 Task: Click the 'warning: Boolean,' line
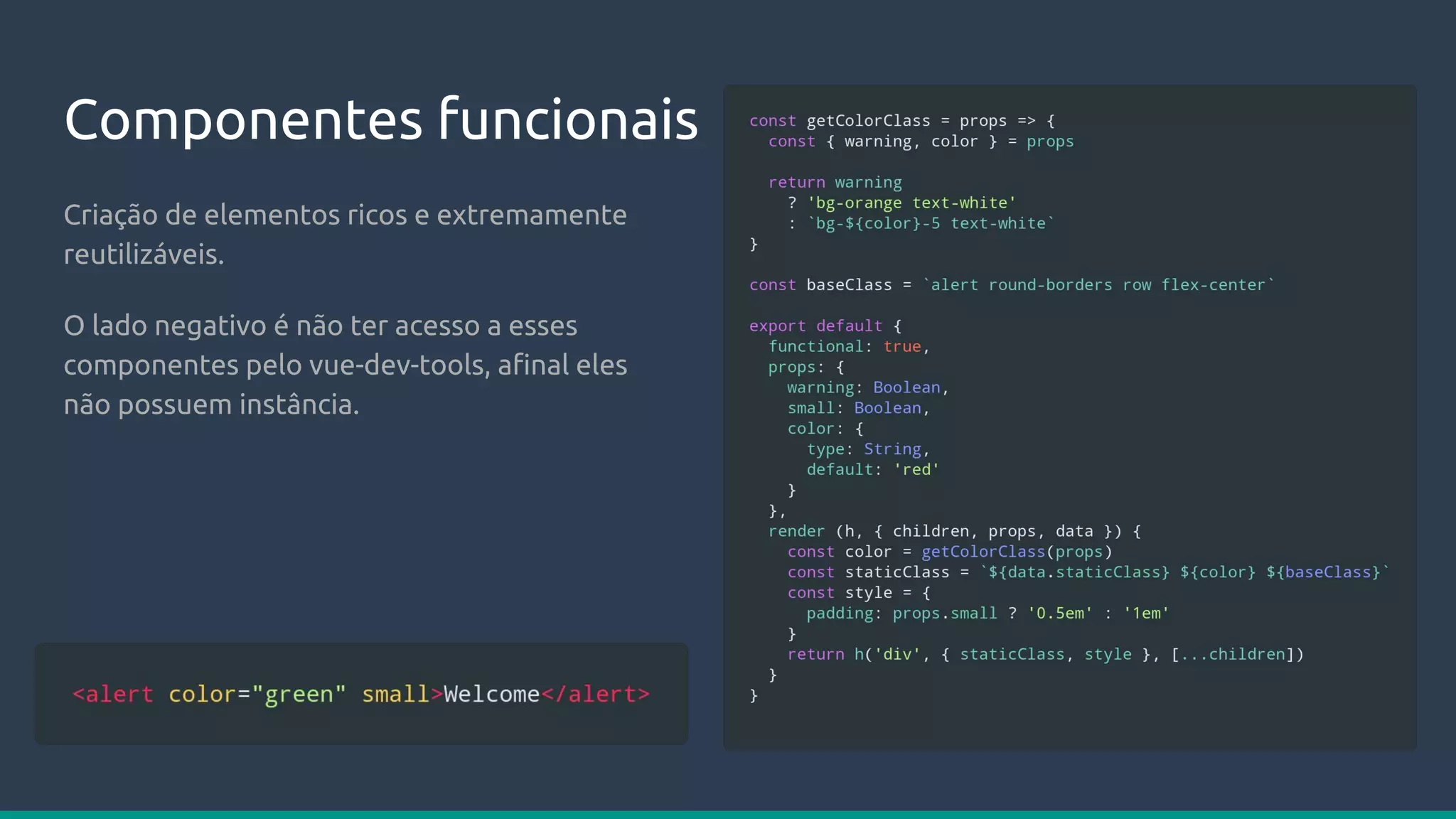click(868, 387)
